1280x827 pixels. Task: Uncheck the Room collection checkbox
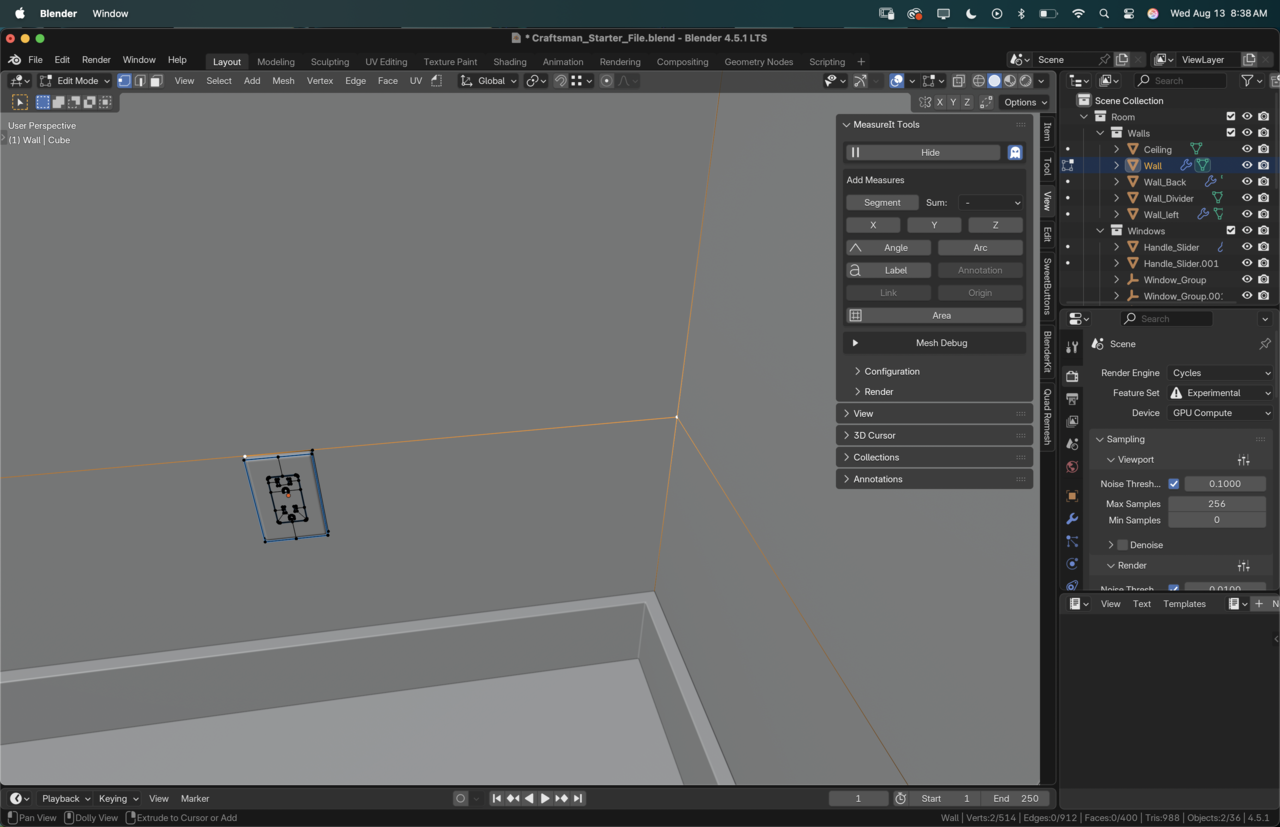click(1231, 117)
